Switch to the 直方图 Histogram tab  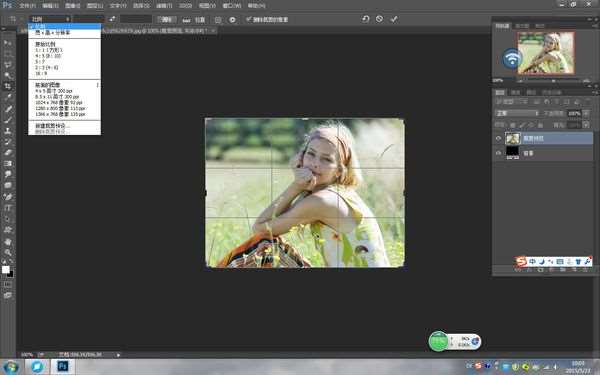[x=522, y=26]
